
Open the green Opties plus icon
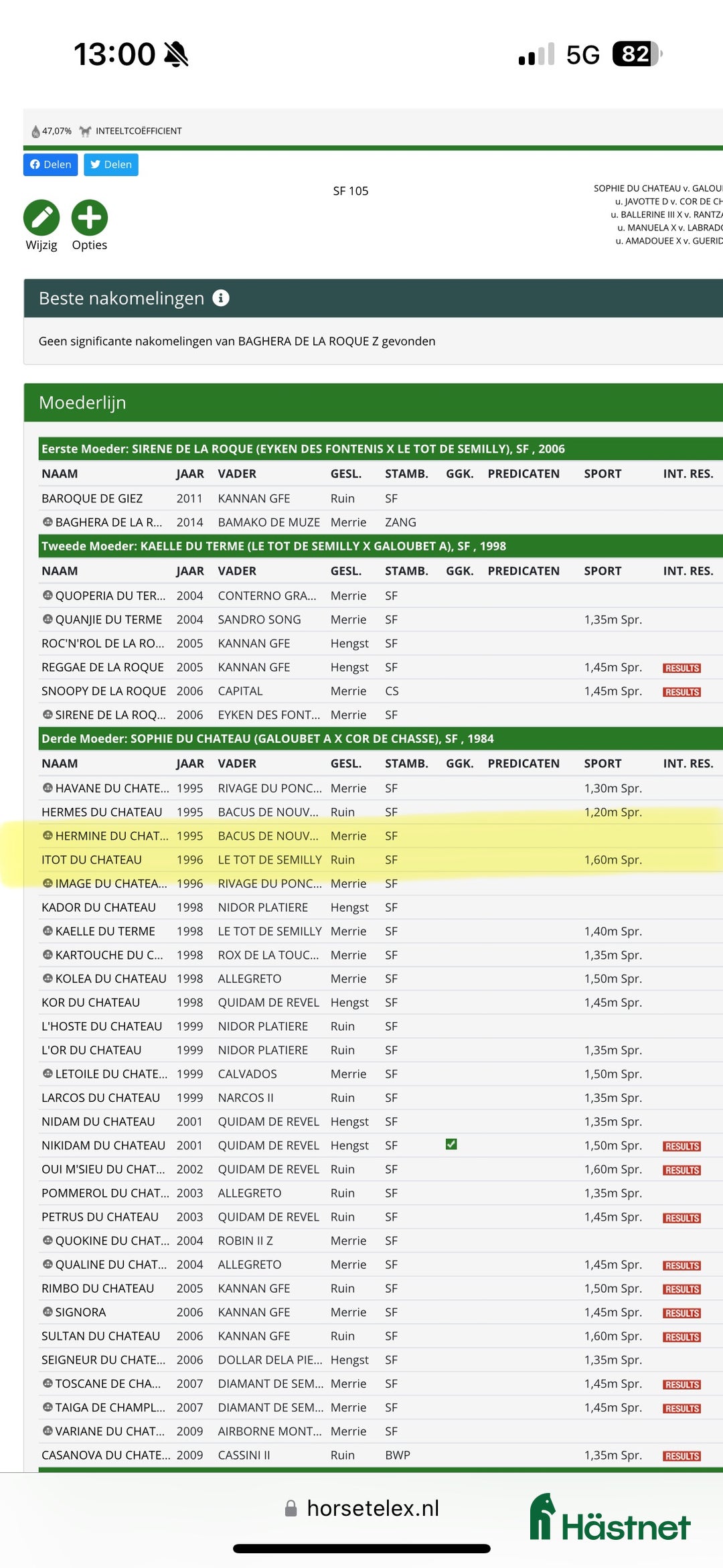pos(89,218)
